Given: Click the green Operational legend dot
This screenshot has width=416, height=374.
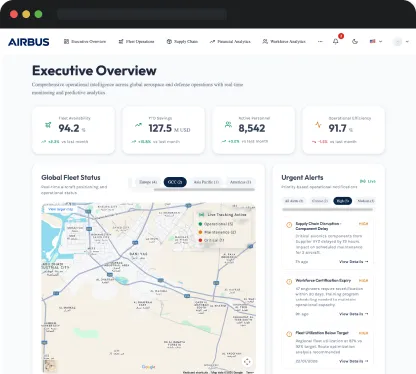Looking at the screenshot, I should coord(200,224).
